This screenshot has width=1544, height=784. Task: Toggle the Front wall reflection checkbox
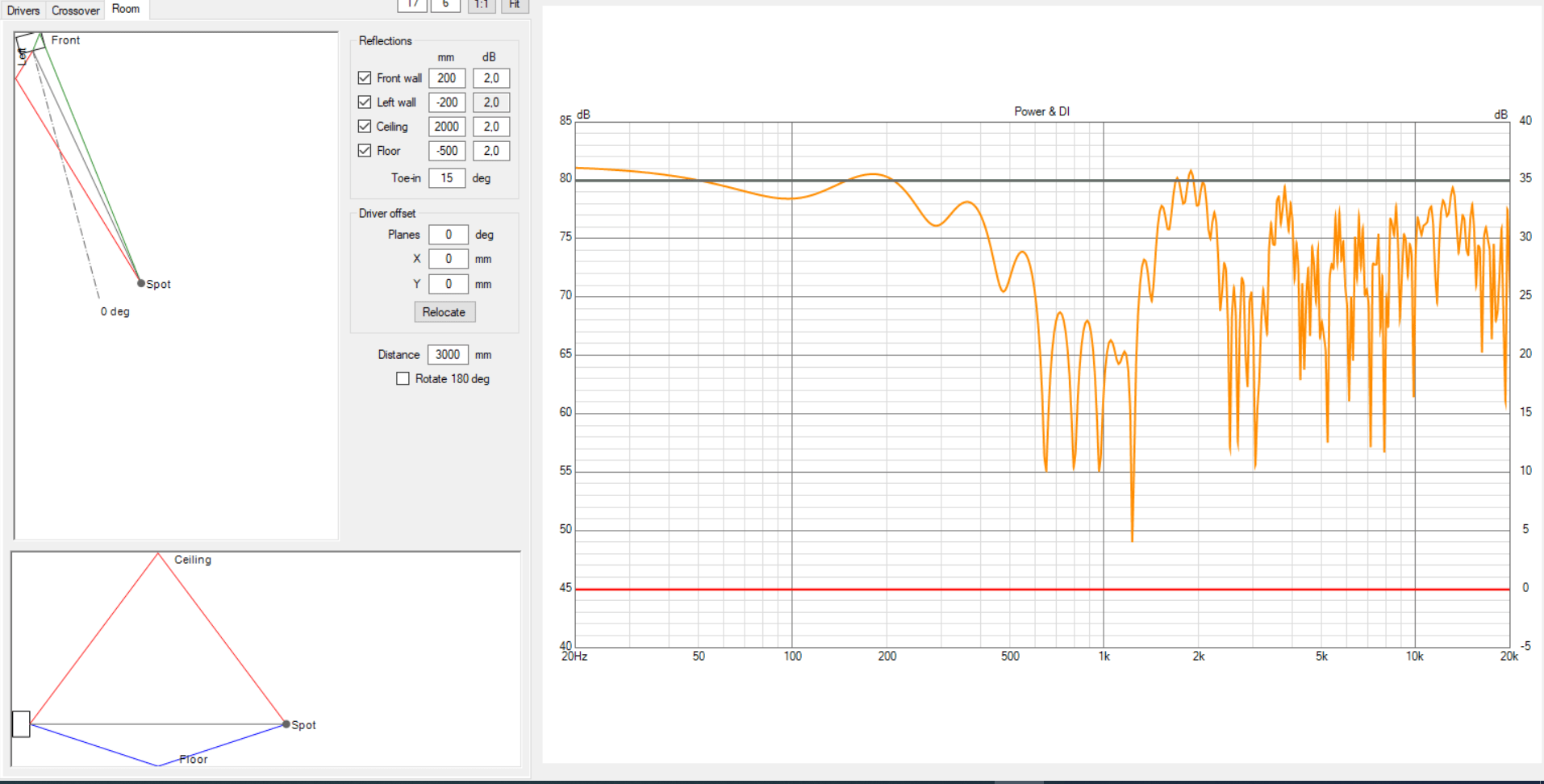pyautogui.click(x=365, y=78)
